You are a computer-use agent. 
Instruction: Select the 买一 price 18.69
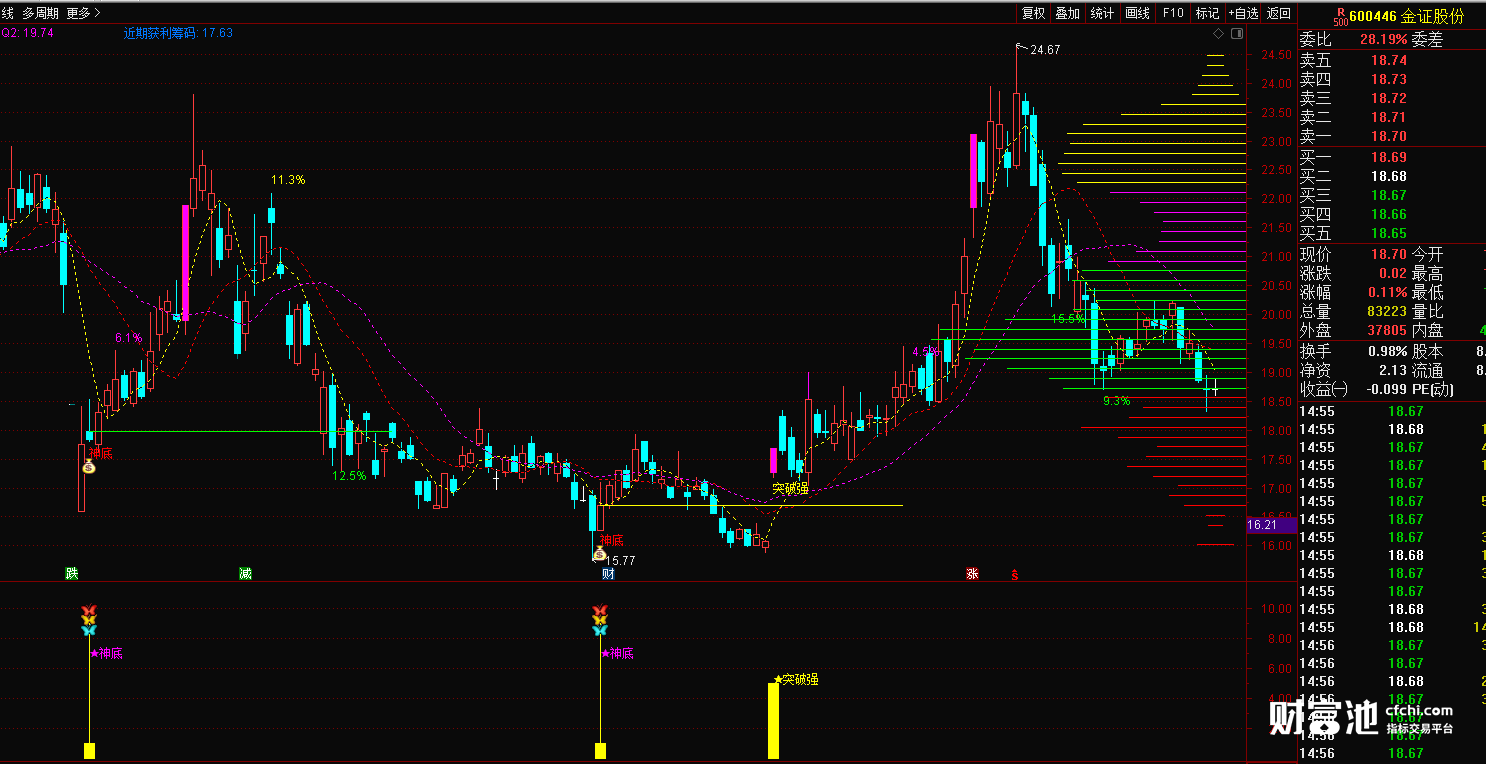tap(1388, 158)
